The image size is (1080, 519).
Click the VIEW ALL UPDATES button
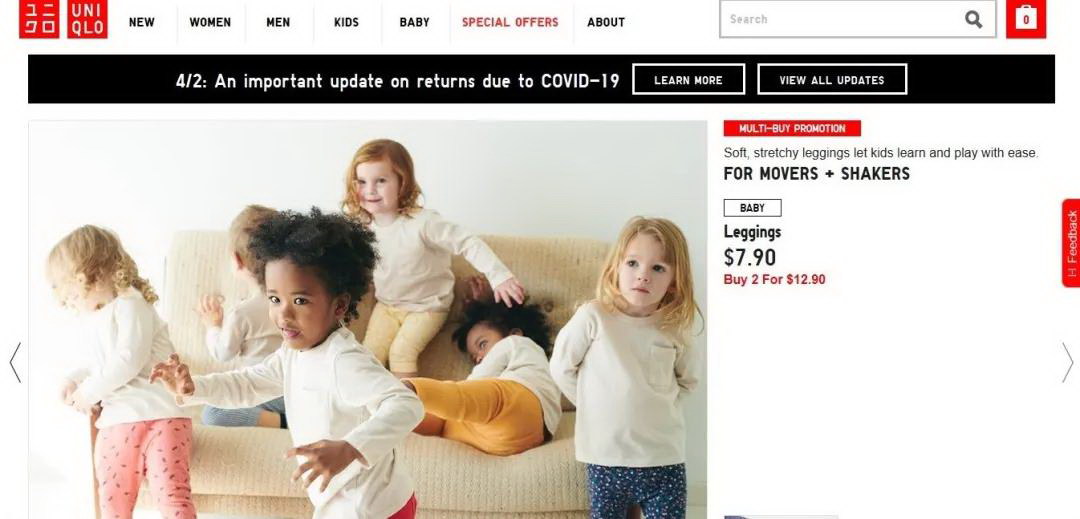click(832, 79)
